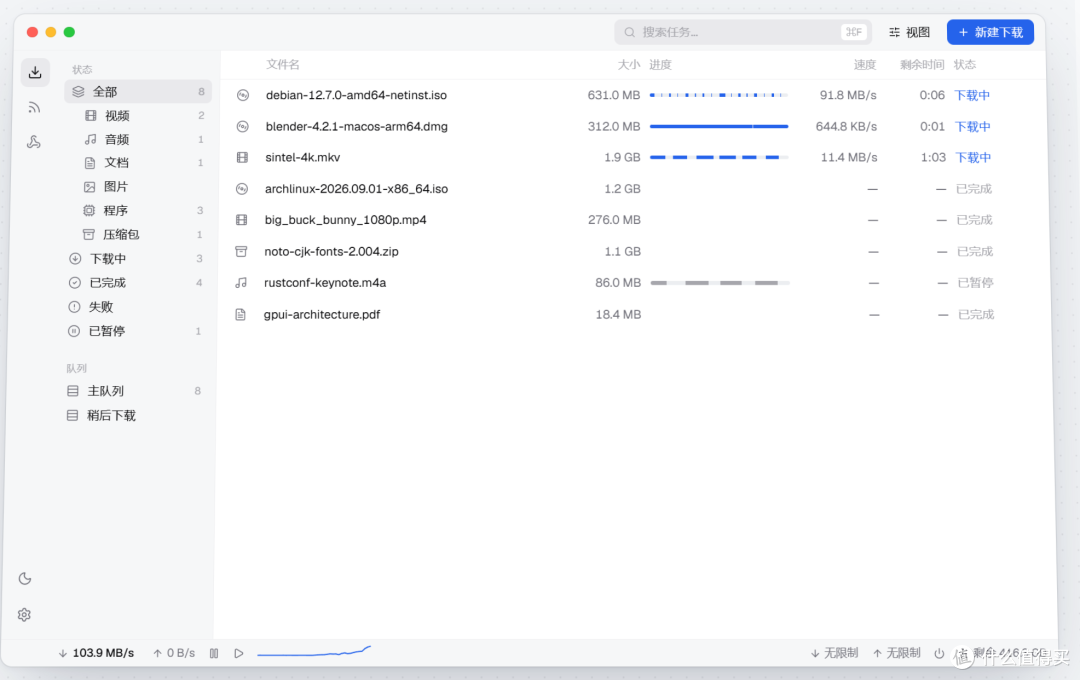Focus the 搜索任务 search field
The image size is (1080, 680).
(742, 32)
